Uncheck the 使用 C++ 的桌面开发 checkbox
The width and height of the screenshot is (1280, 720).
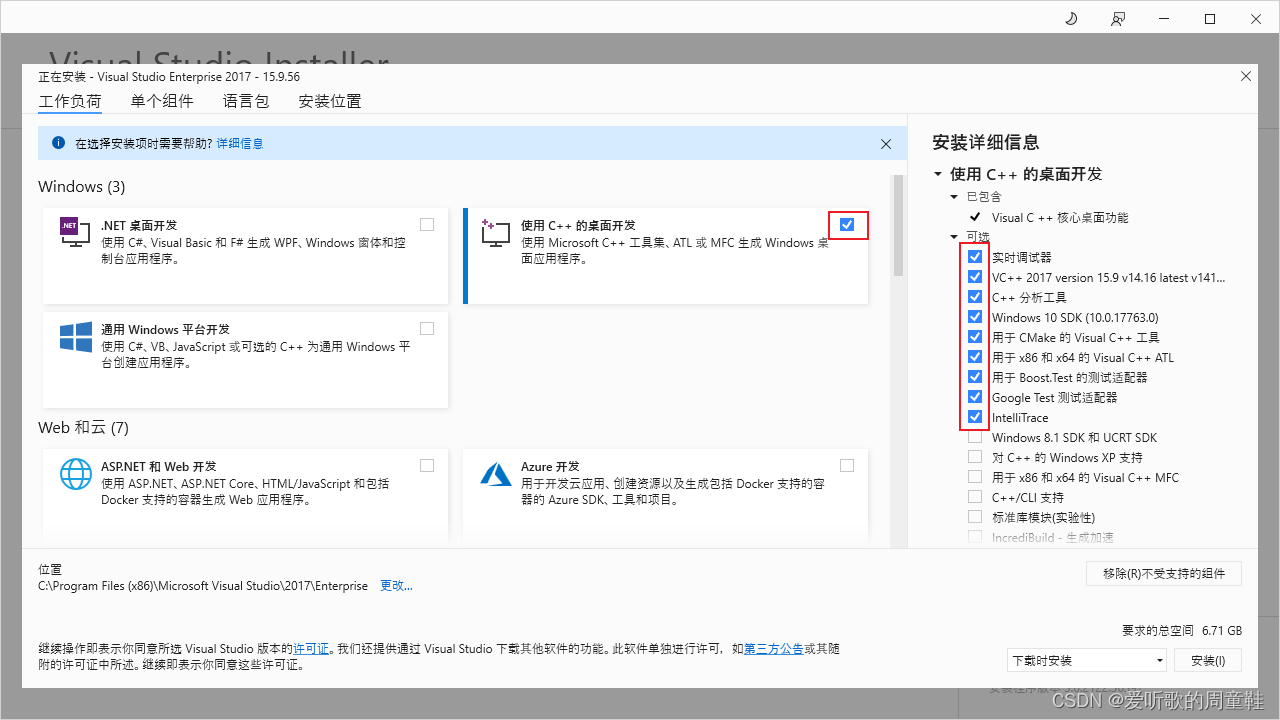coord(847,224)
